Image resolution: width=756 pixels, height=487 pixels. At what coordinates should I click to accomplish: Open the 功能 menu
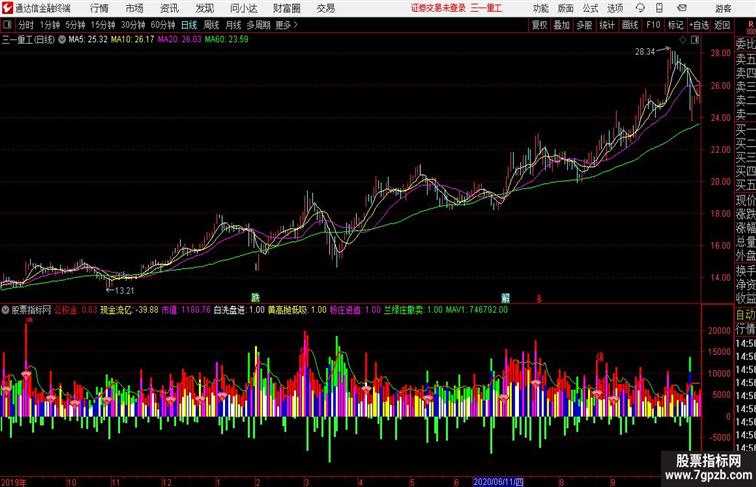pyautogui.click(x=540, y=8)
